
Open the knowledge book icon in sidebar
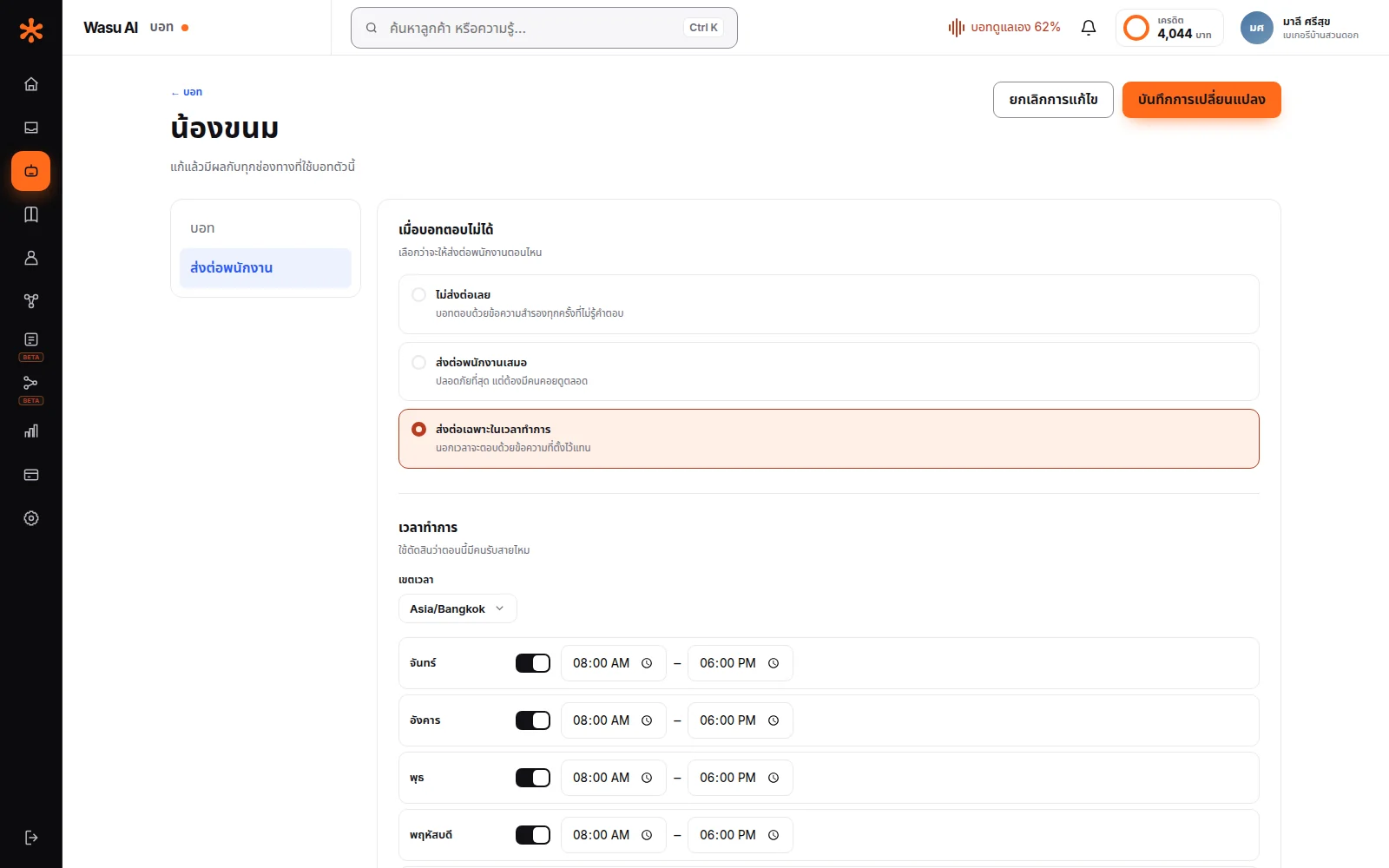(x=31, y=214)
